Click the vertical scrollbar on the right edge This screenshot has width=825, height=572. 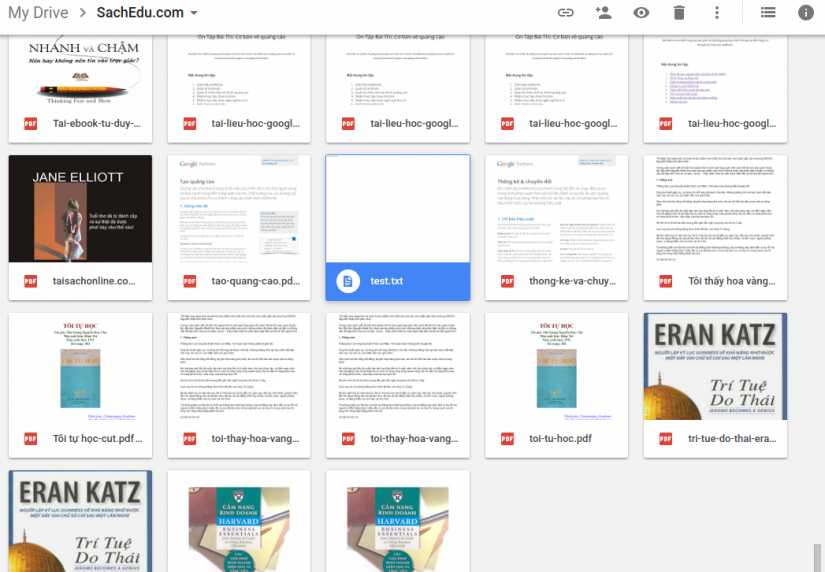coord(819,556)
